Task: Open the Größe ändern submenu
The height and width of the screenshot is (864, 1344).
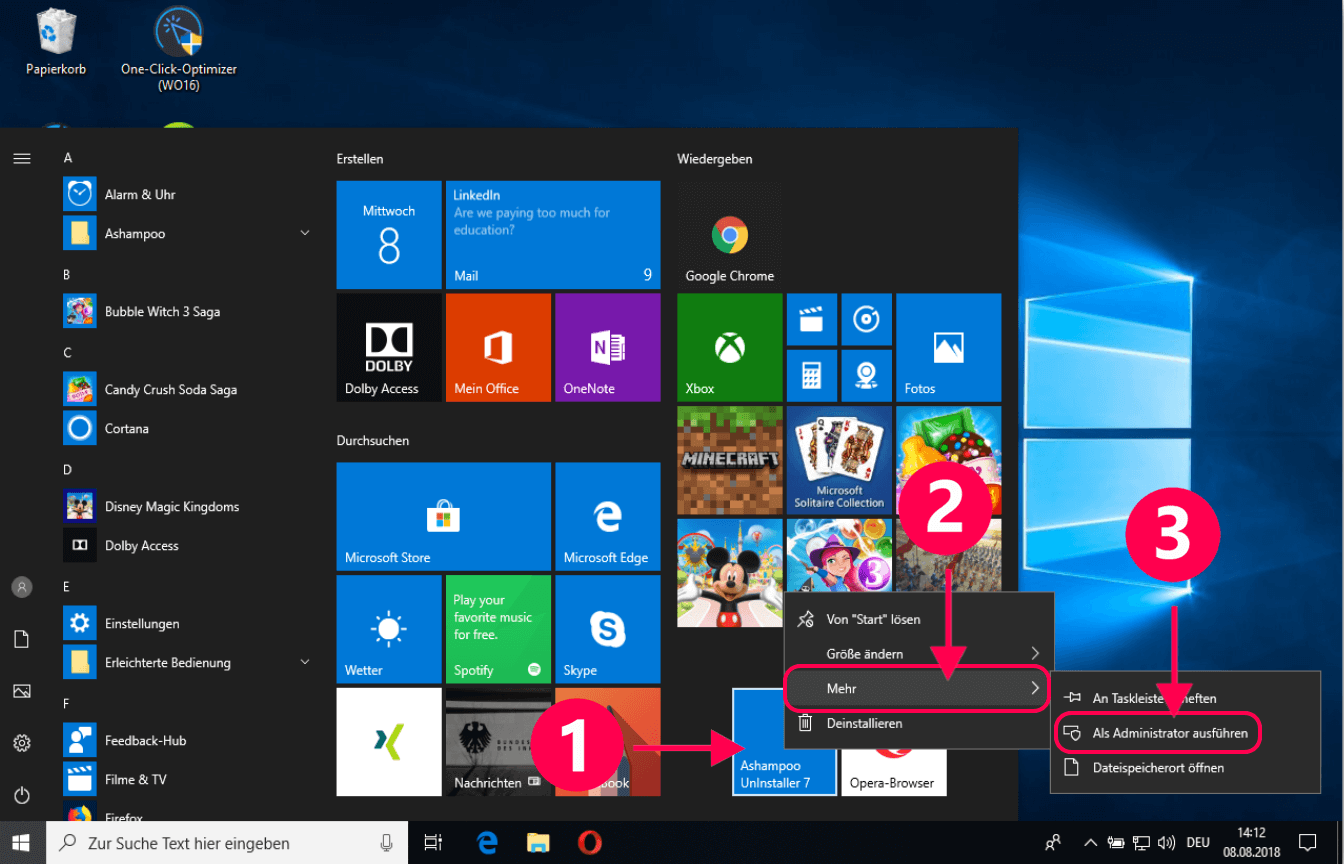Action: pos(919,653)
